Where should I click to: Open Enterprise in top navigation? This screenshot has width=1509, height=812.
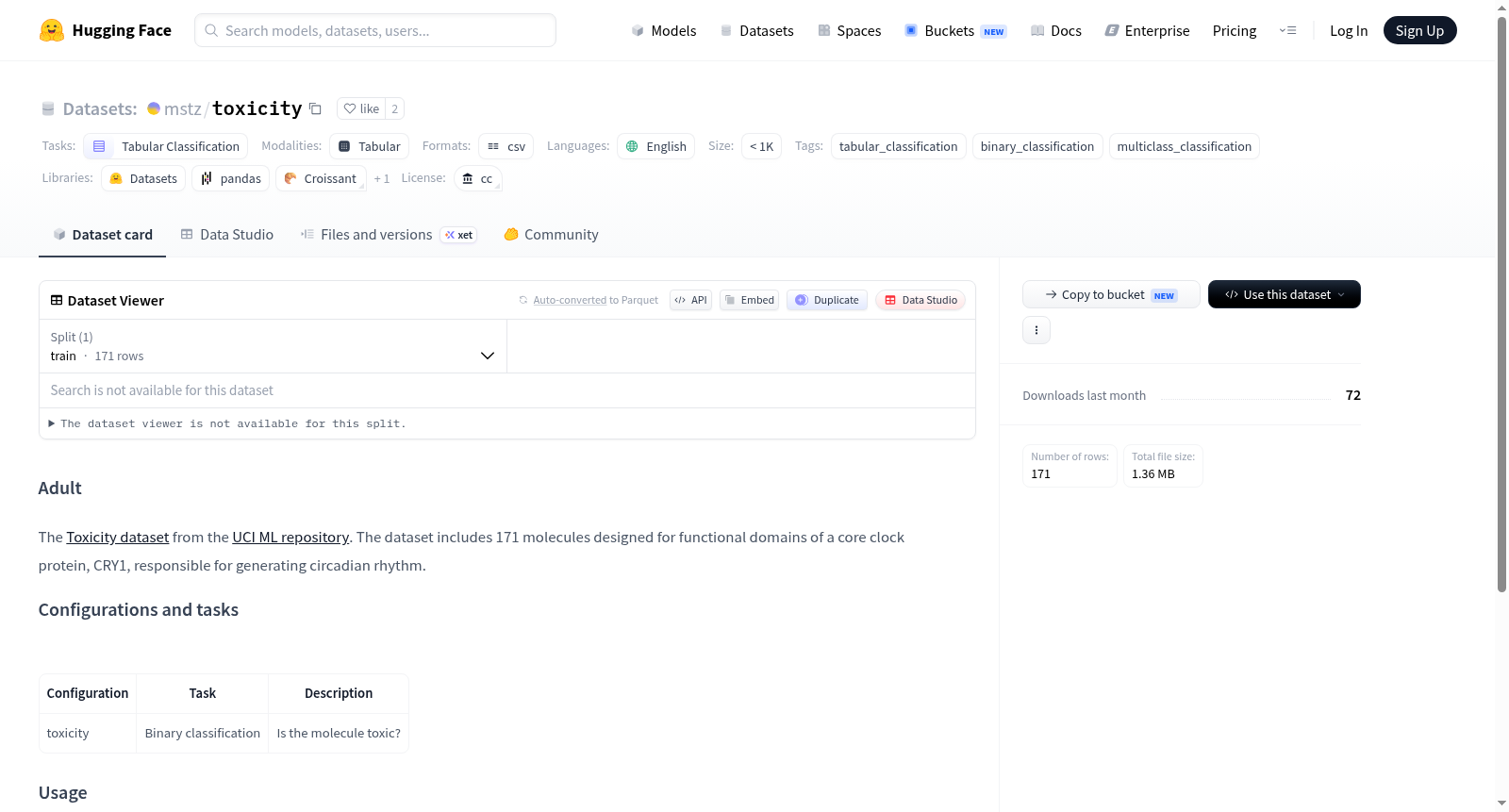click(x=1147, y=30)
